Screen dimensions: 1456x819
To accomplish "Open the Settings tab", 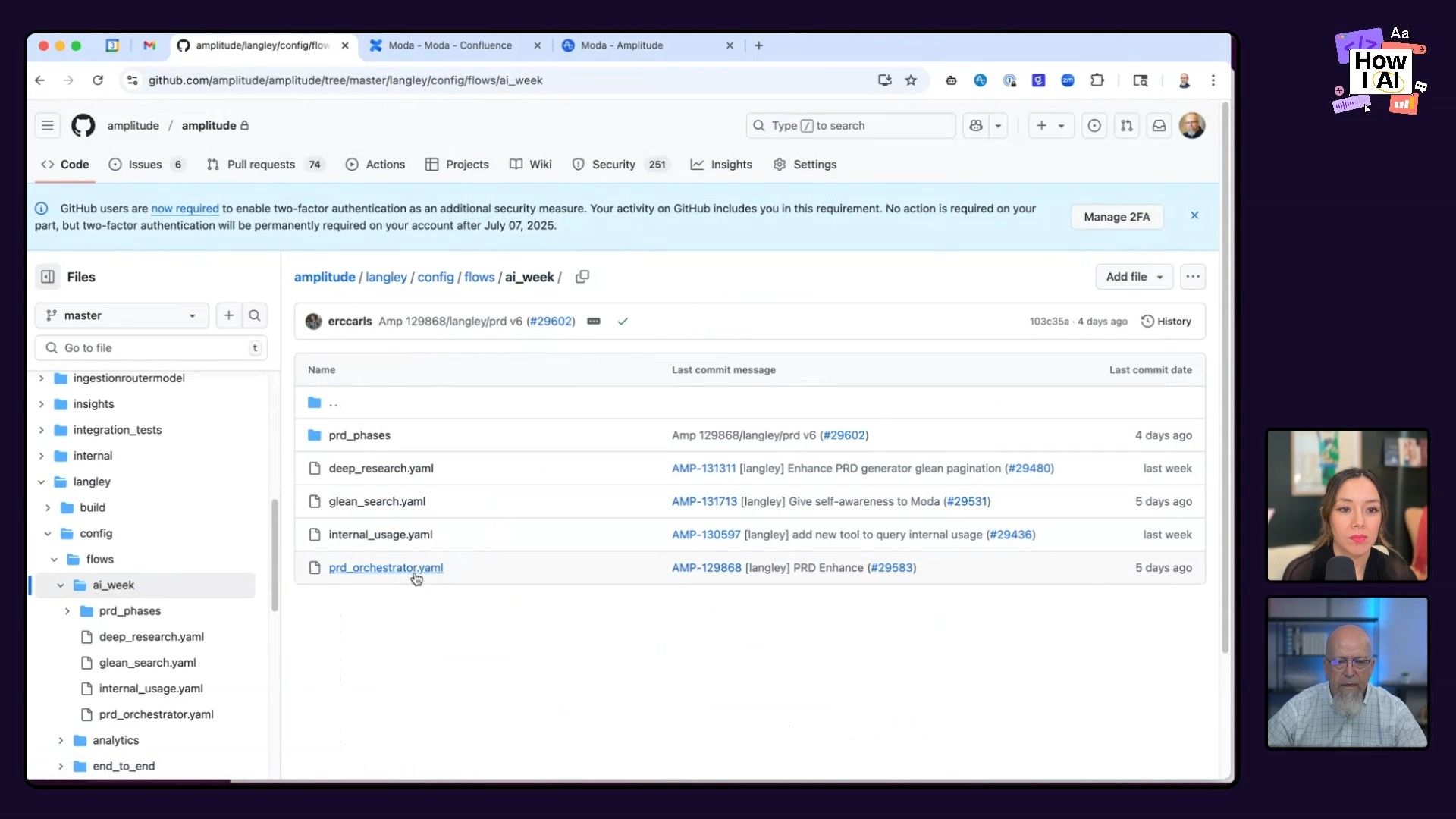I will [805, 165].
